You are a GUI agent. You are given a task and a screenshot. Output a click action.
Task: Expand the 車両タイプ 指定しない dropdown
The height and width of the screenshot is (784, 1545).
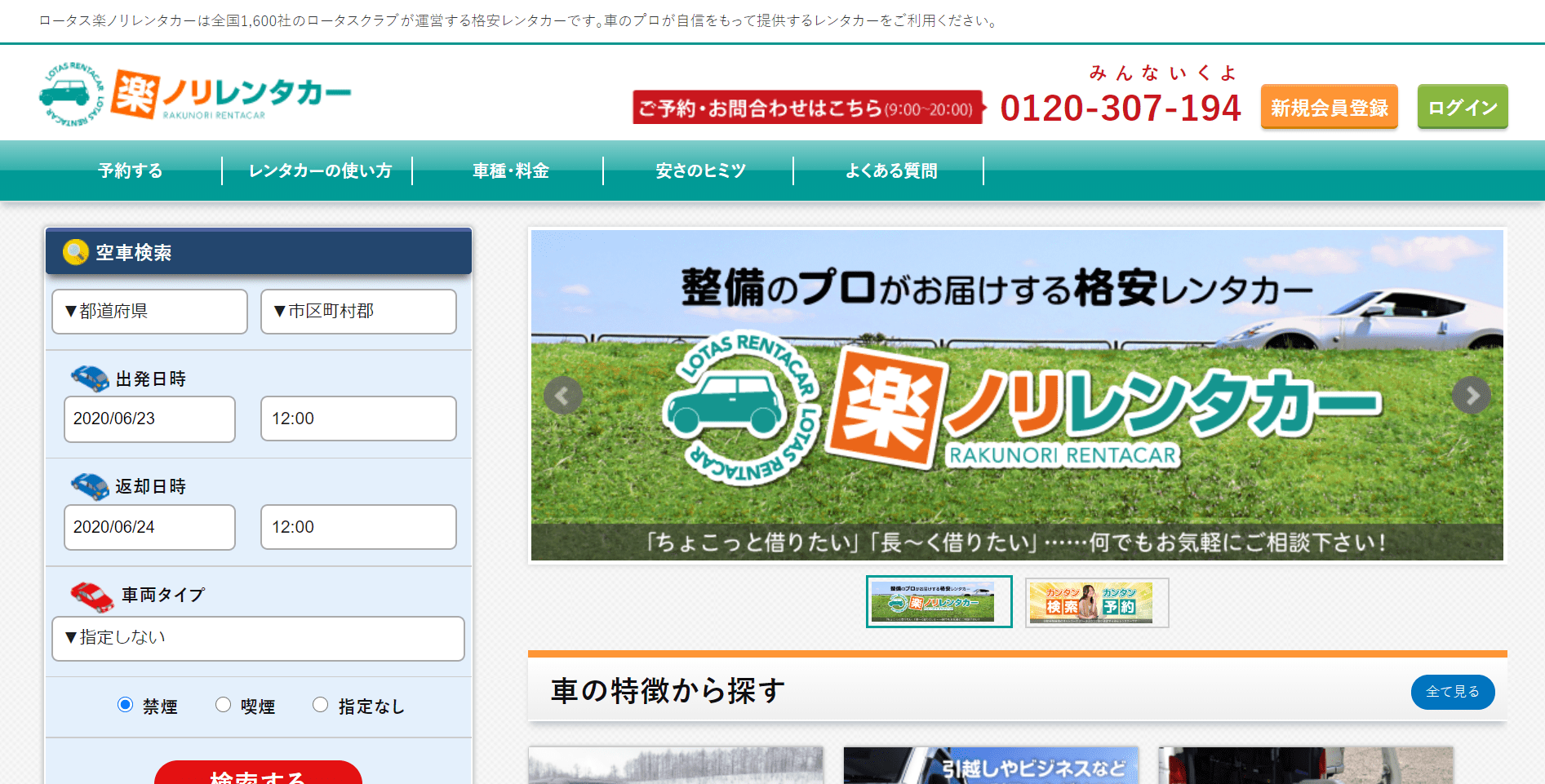click(x=258, y=638)
